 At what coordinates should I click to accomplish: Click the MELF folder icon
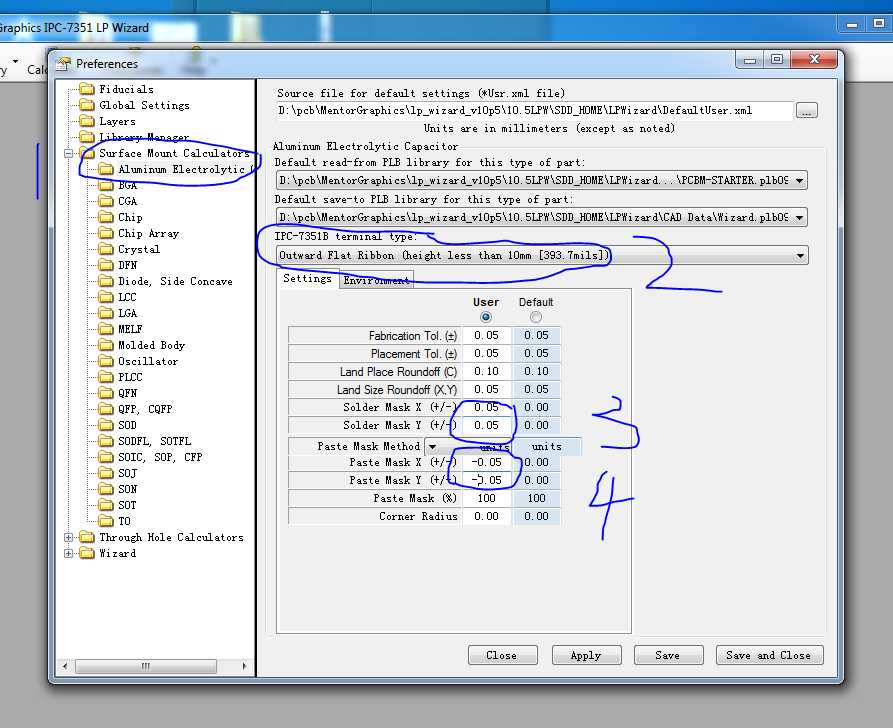coord(106,329)
